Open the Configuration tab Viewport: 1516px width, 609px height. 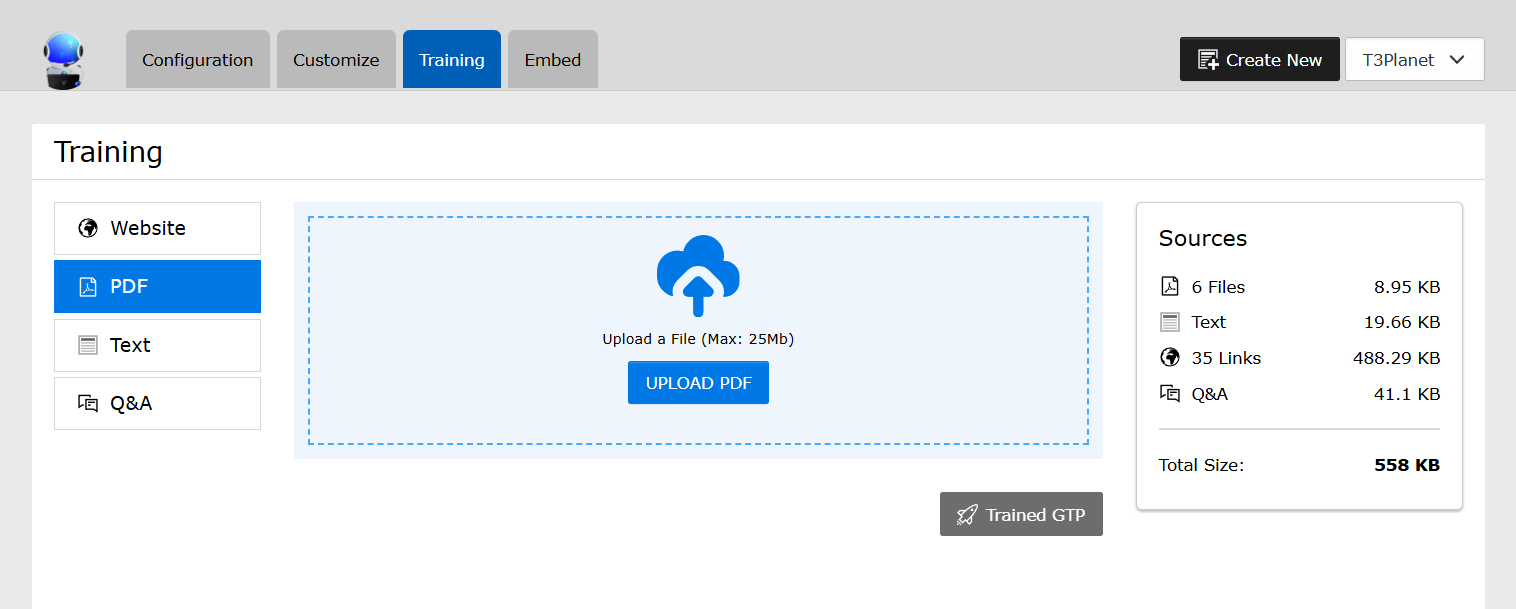click(x=198, y=60)
